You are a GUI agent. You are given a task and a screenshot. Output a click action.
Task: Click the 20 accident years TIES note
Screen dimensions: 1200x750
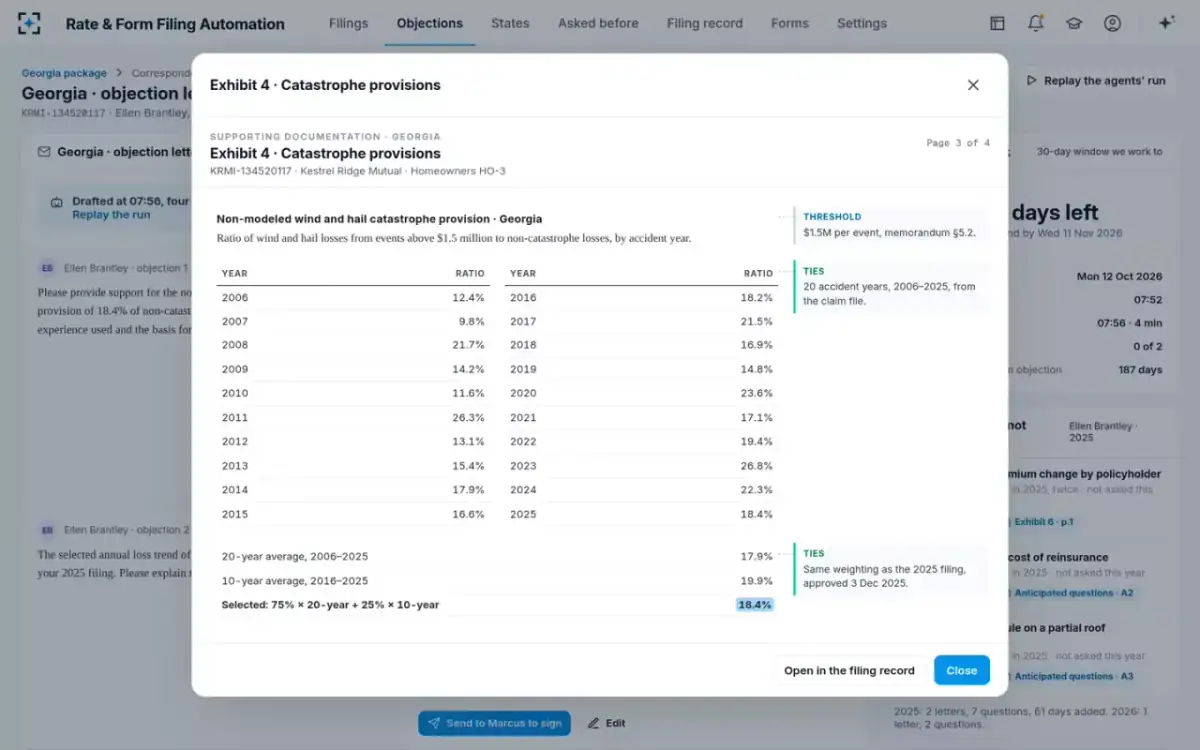(890, 287)
